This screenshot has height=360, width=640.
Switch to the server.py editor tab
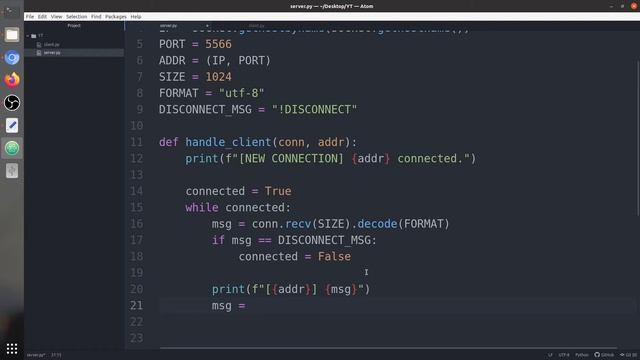click(x=168, y=26)
